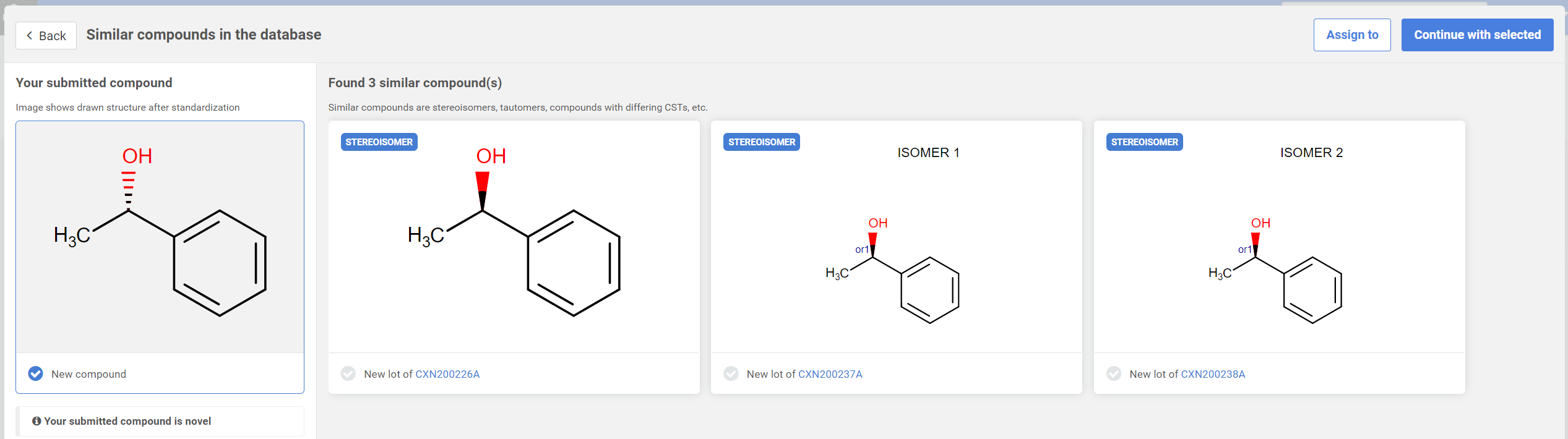Click the Assign to button
This screenshot has height=439, width=1568.
pyautogui.click(x=1351, y=35)
